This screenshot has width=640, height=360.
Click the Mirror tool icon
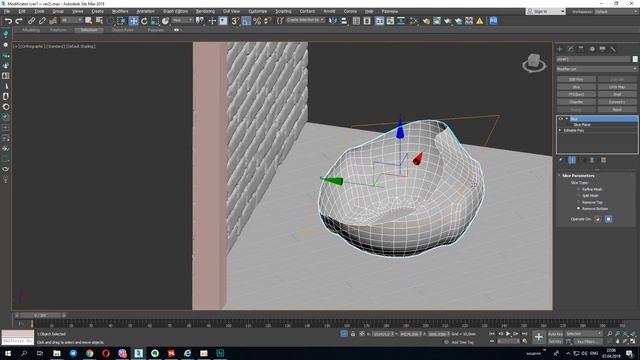pyautogui.click(x=333, y=21)
